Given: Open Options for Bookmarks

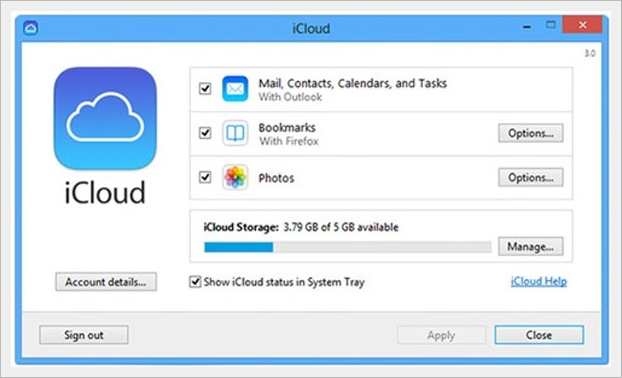Looking at the screenshot, I should [x=531, y=133].
